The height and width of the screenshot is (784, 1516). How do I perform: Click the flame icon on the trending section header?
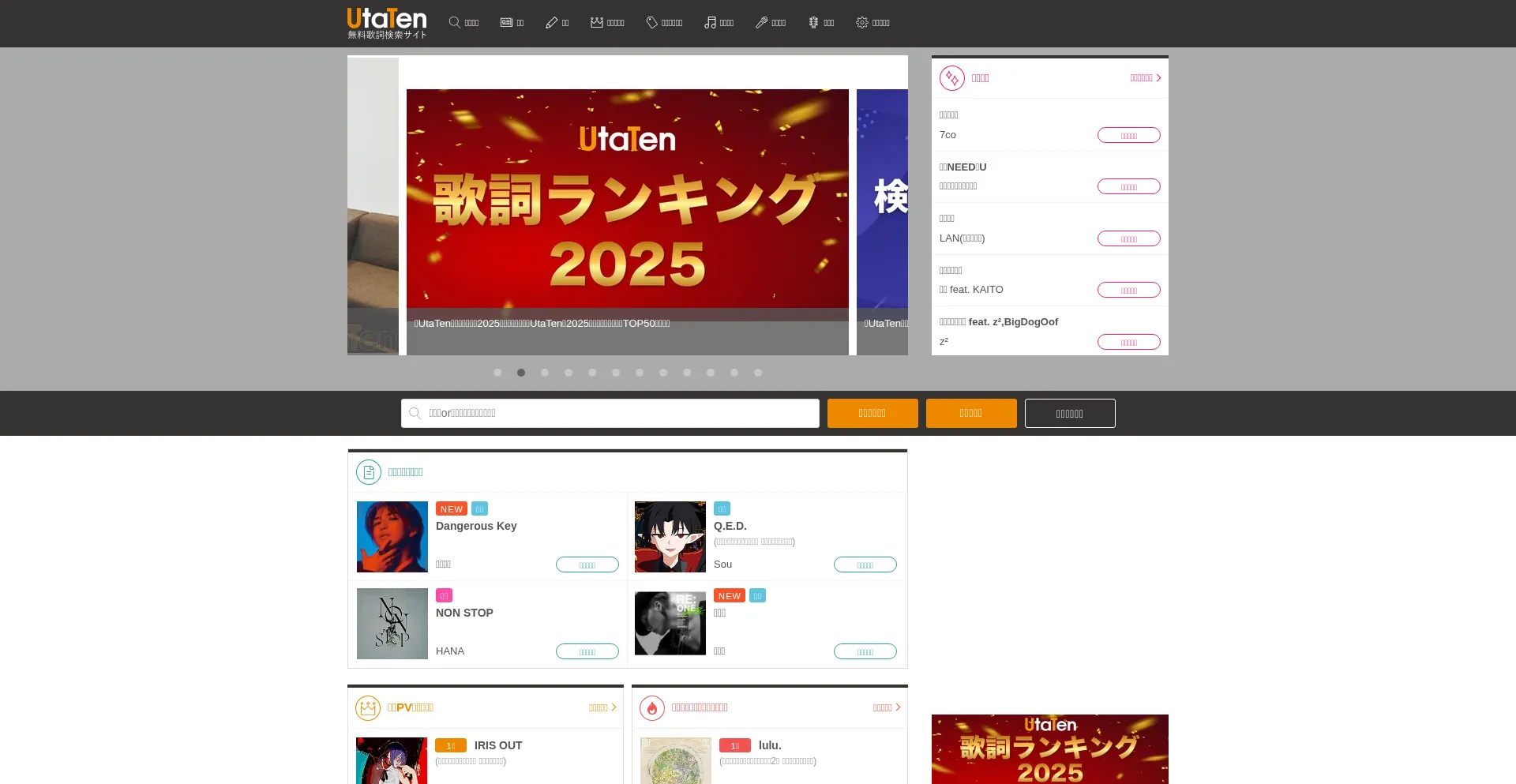point(652,707)
